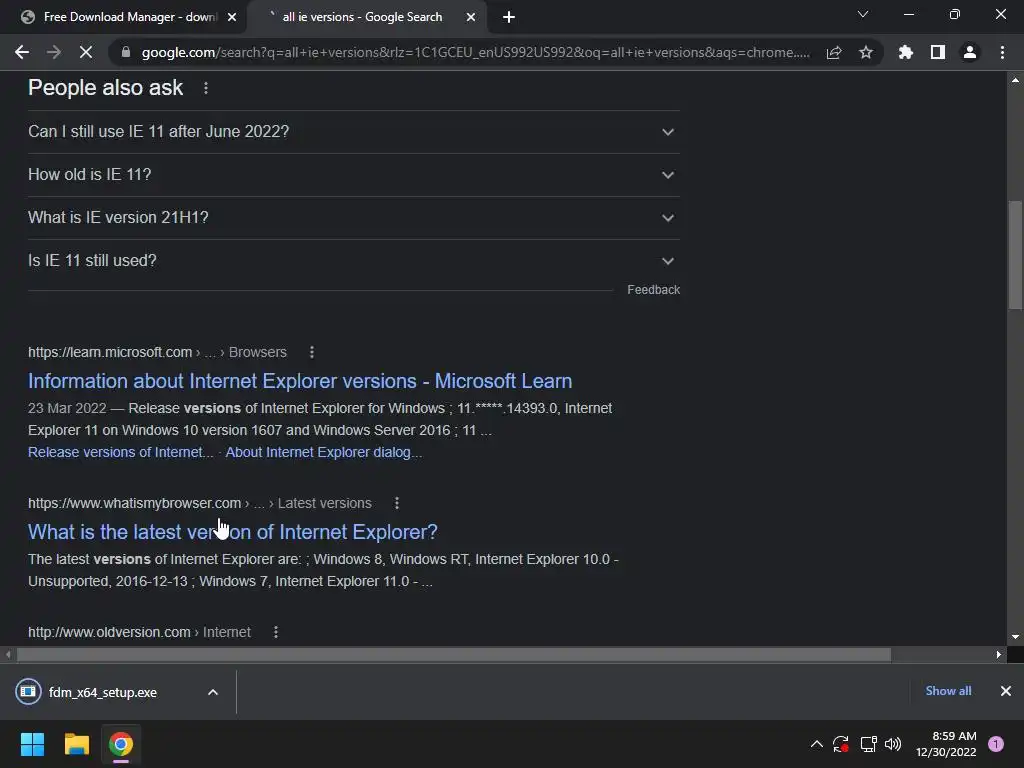
Task: Expand 'Is IE 11 still used?'
Action: tap(354, 261)
